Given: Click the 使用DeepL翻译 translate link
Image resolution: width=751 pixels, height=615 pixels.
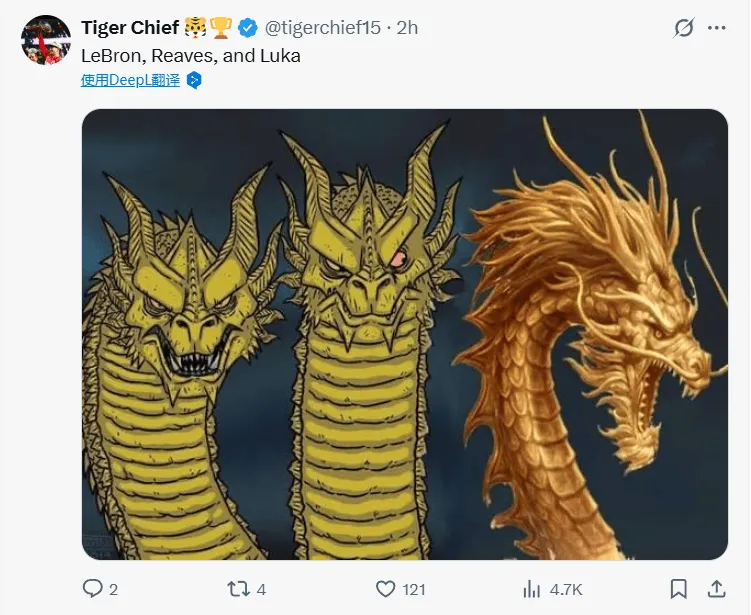Looking at the screenshot, I should click(131, 80).
